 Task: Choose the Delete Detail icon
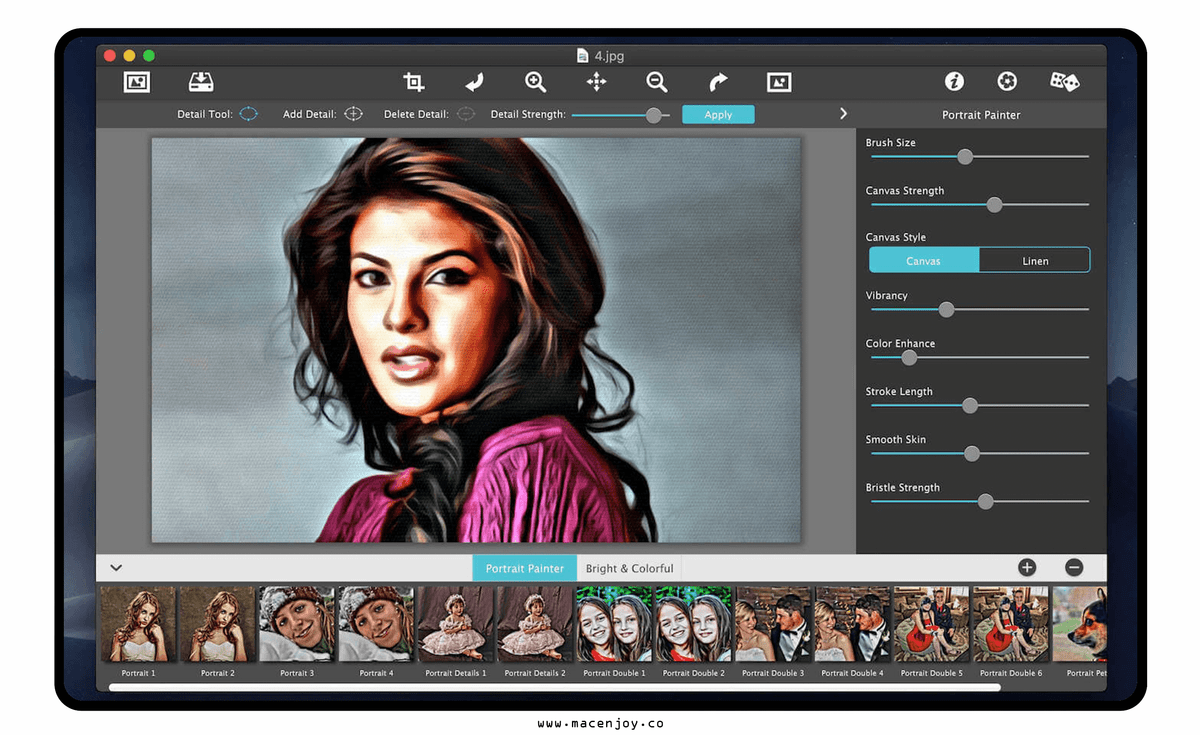click(x=466, y=114)
